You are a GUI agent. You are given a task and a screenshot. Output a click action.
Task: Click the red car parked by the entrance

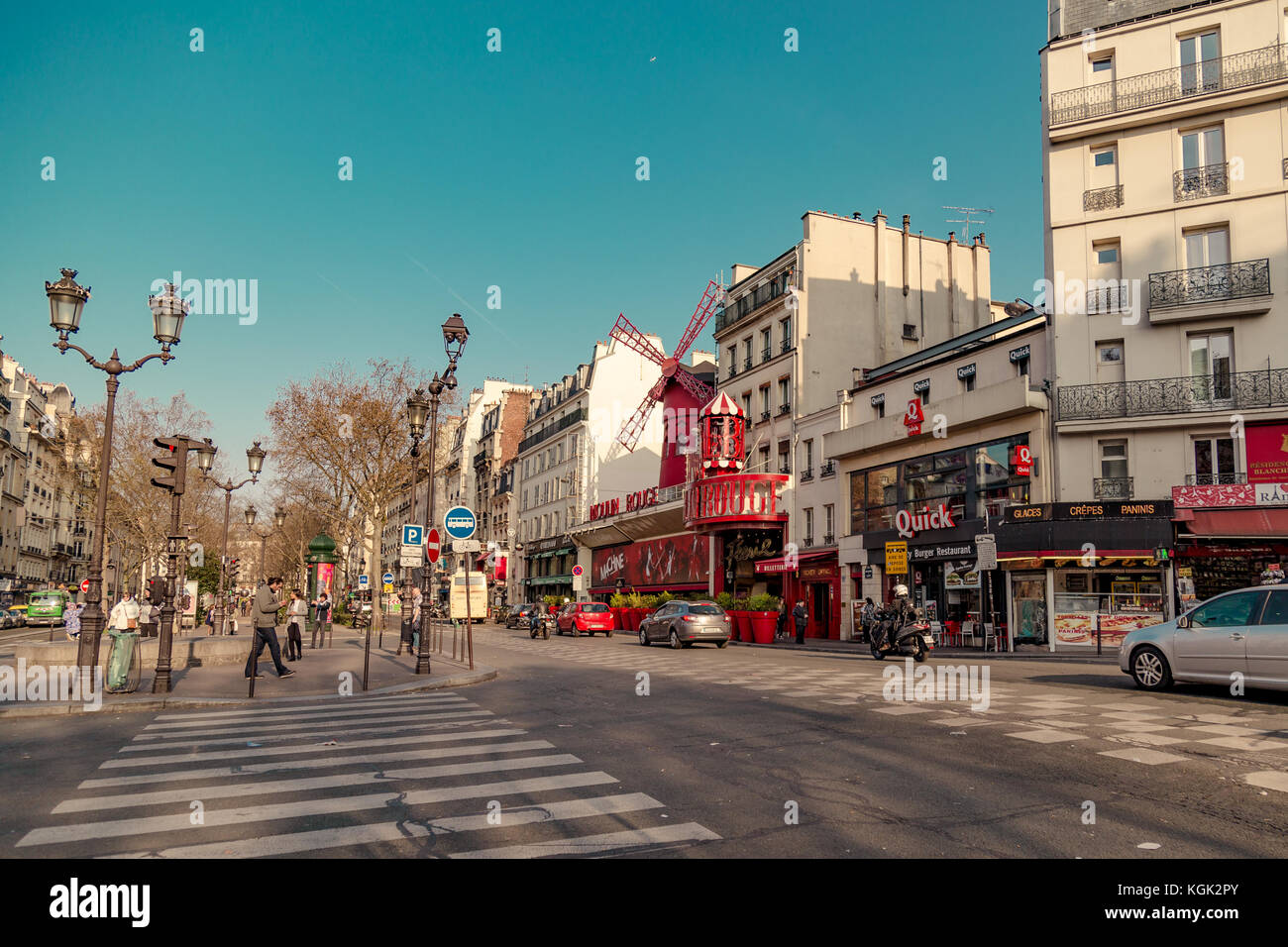[585, 618]
